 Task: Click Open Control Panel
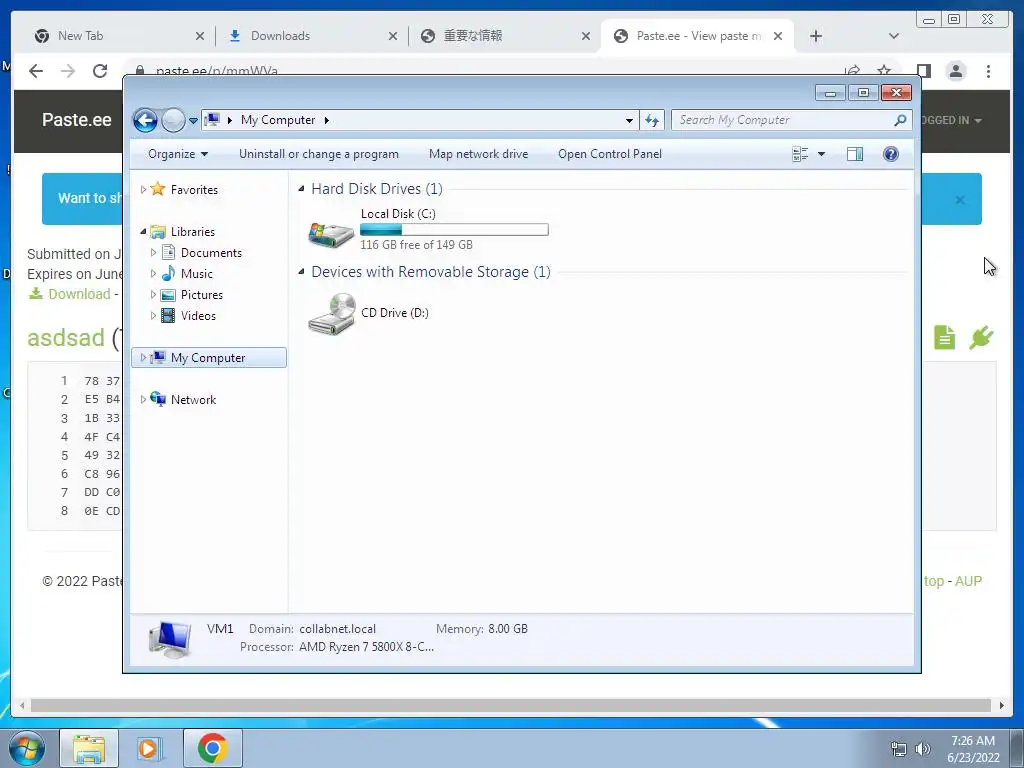[x=610, y=154]
